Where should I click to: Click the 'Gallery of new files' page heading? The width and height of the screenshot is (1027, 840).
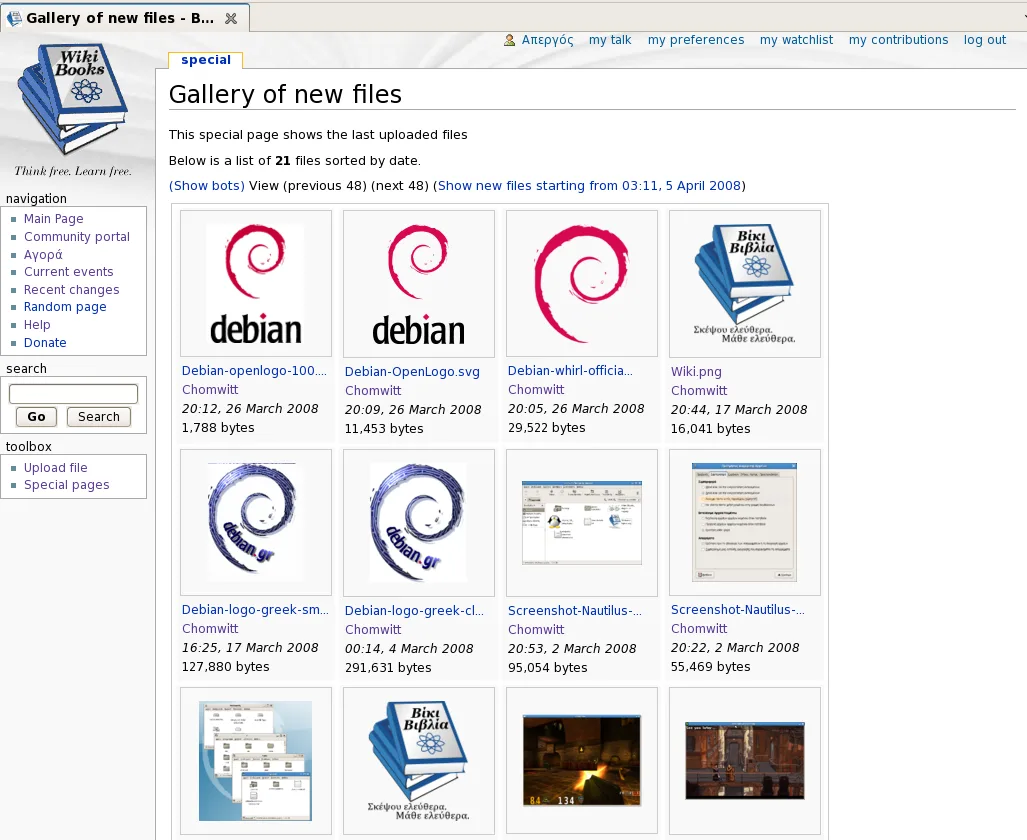(286, 94)
